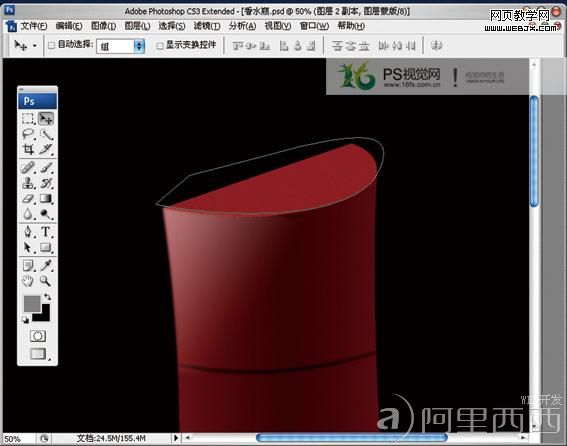This screenshot has width=567, height=446.
Task: Select the Zoom magnifier tool
Action: pyautogui.click(x=45, y=281)
